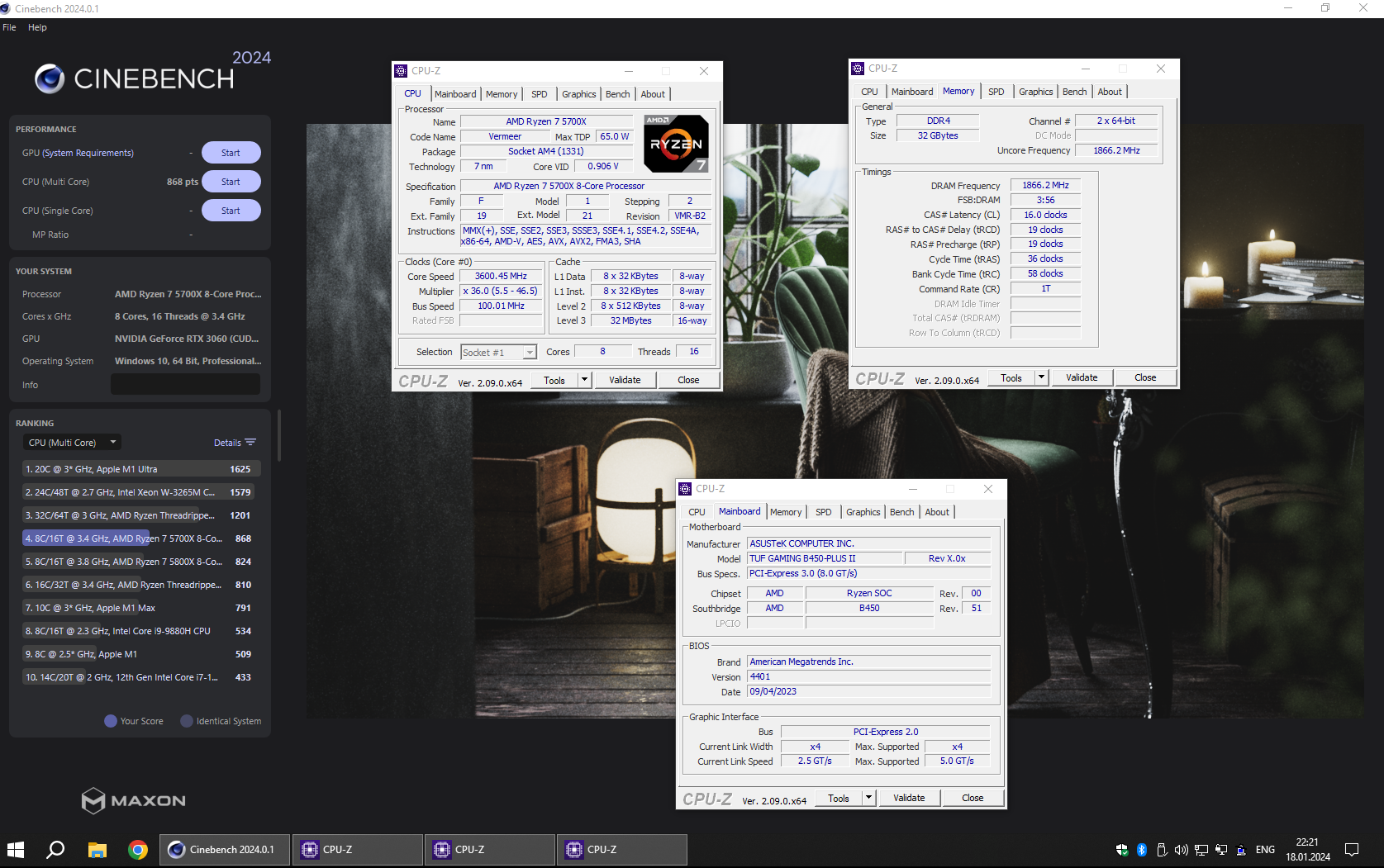Select the Ryzen 7 5800X ranking row
Image resolution: width=1384 pixels, height=868 pixels.
142,562
